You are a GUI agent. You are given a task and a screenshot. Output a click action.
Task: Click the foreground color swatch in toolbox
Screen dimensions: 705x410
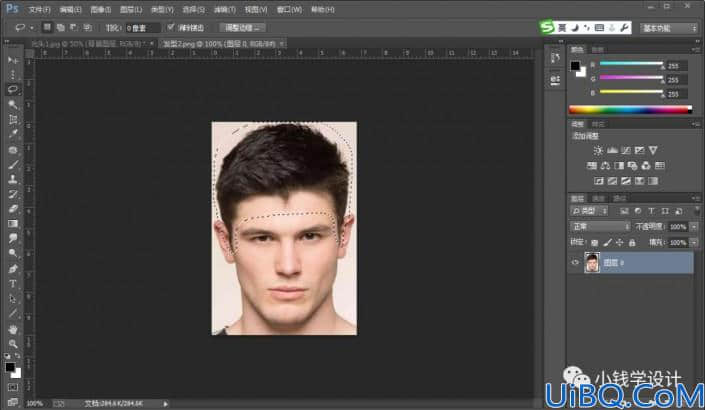[x=9, y=367]
